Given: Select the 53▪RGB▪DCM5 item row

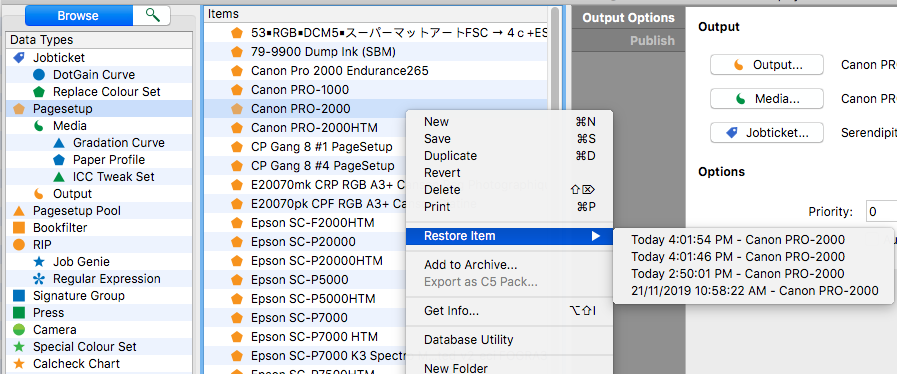Looking at the screenshot, I should (x=376, y=33).
